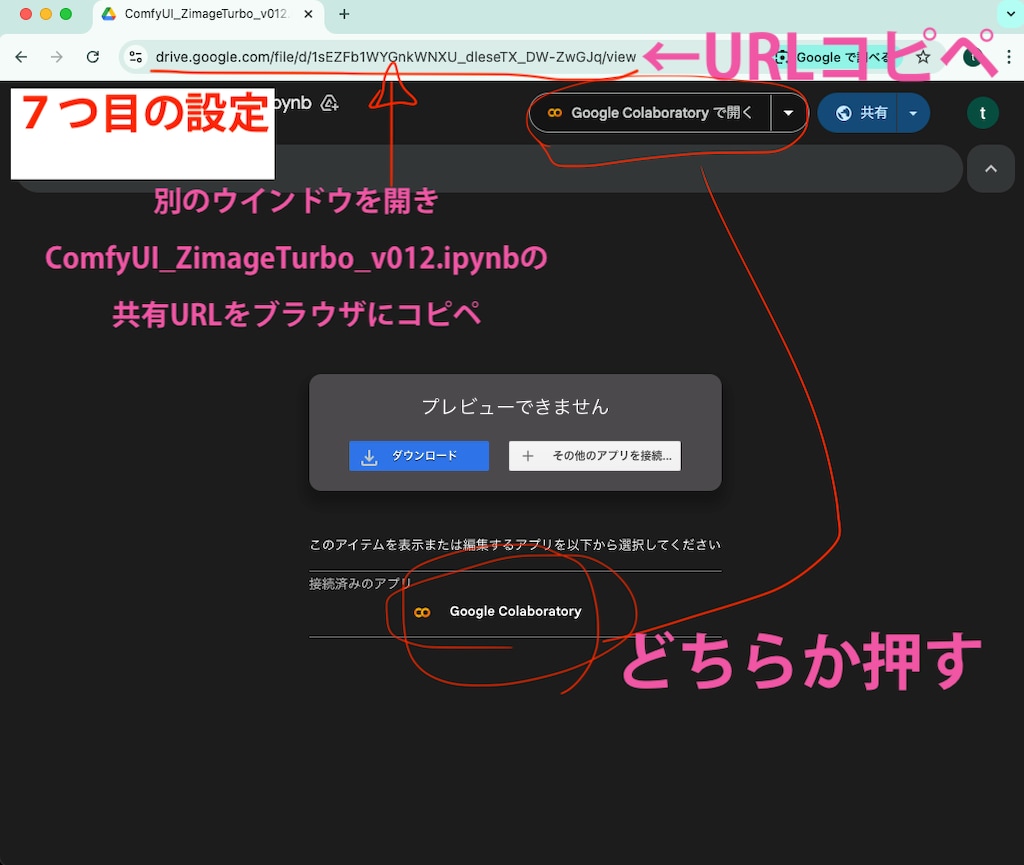
Task: Click the back navigation arrow
Action: [x=21, y=57]
